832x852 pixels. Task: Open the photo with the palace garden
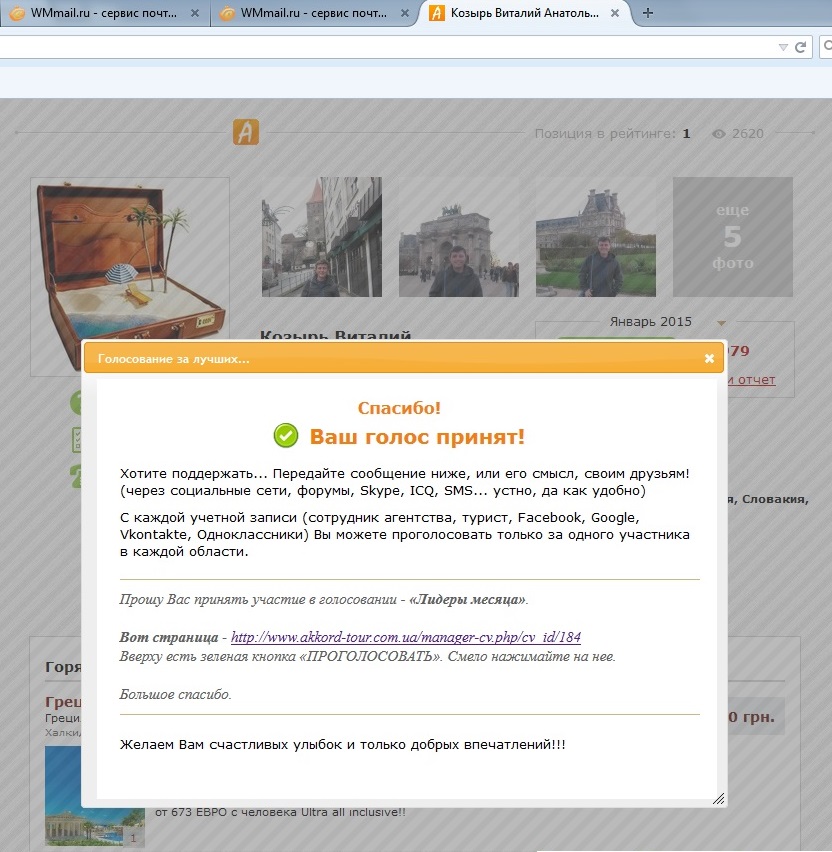pyautogui.click(x=596, y=237)
